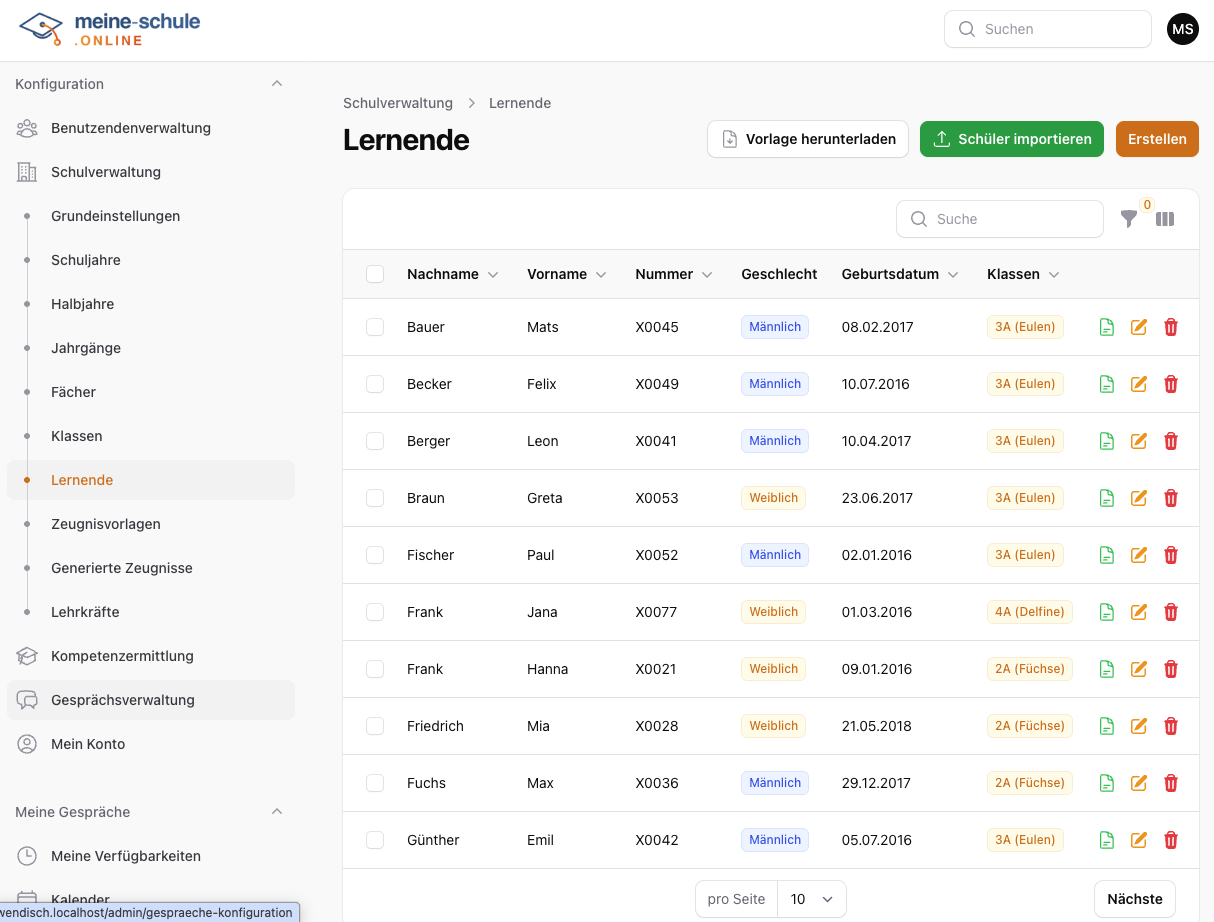The width and height of the screenshot is (1214, 922).
Task: Toggle the column visibility icon
Action: tap(1165, 219)
